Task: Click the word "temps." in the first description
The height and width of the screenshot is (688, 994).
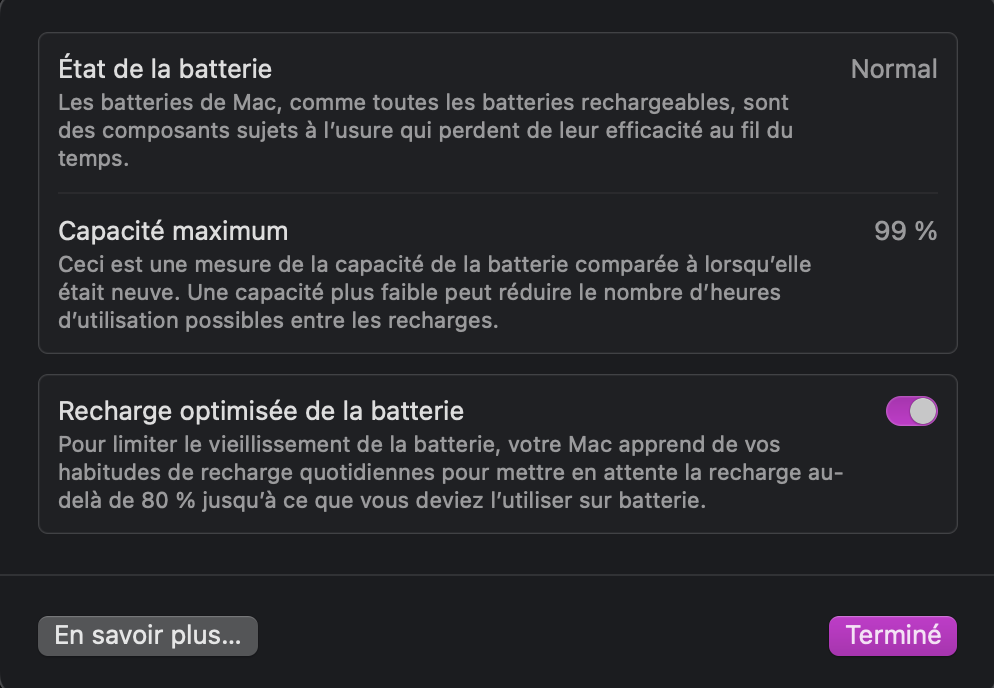Action: tap(93, 159)
